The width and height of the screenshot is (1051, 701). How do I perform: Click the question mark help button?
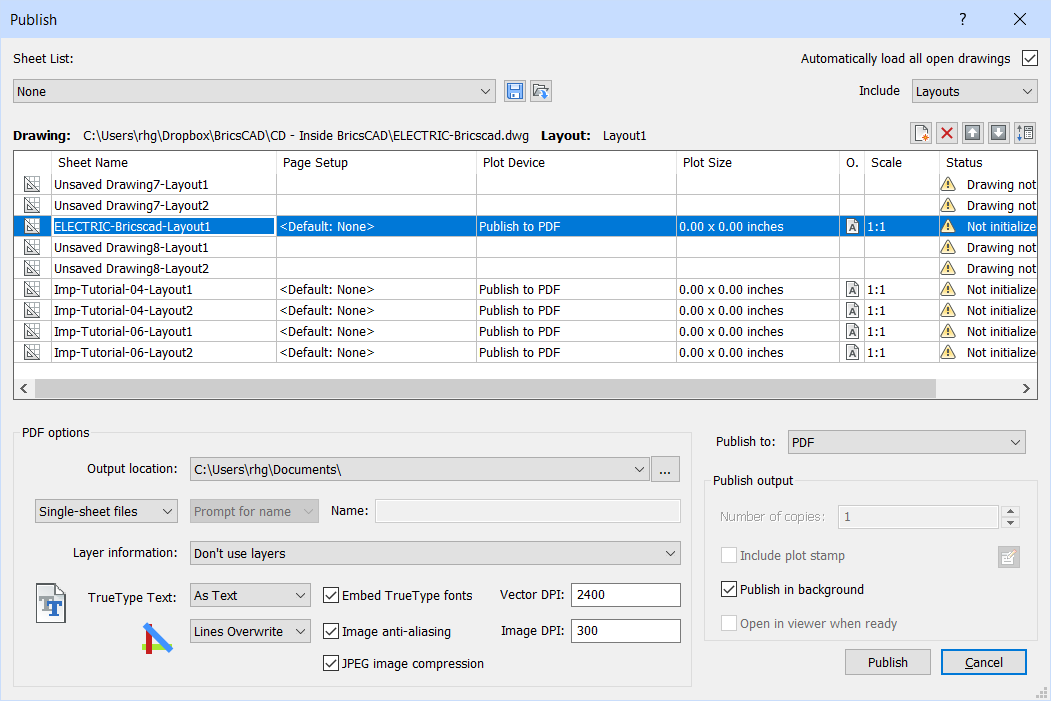point(963,19)
